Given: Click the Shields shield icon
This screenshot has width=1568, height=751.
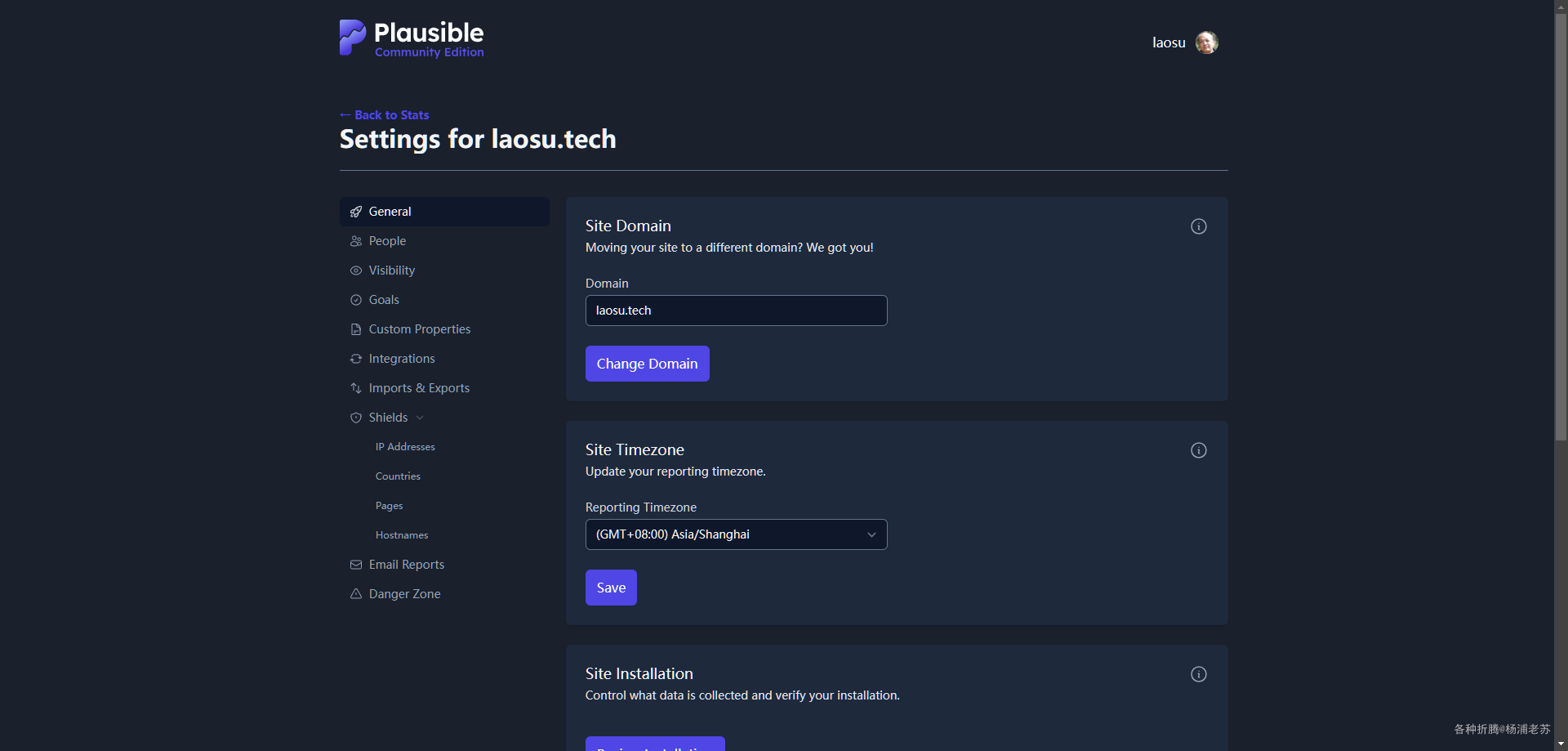Looking at the screenshot, I should 356,418.
